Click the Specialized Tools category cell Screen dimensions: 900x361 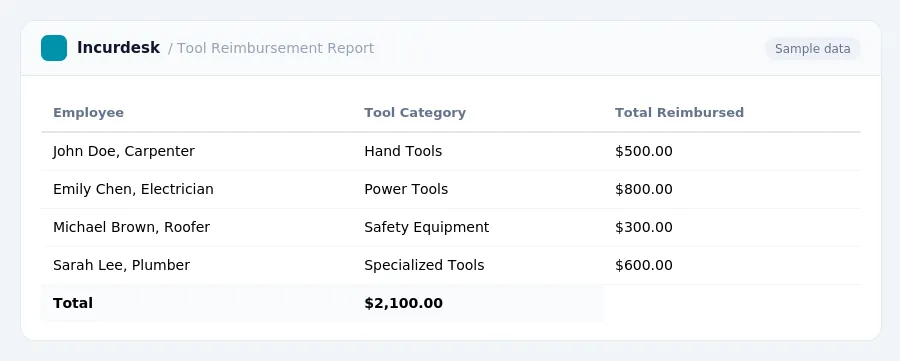pos(424,265)
